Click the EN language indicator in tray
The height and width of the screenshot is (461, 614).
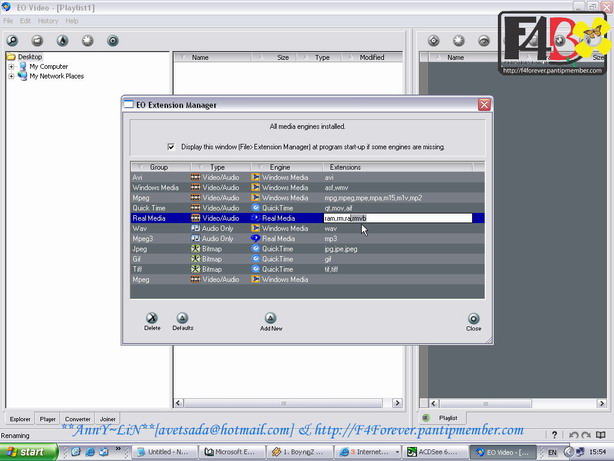[x=552, y=452]
